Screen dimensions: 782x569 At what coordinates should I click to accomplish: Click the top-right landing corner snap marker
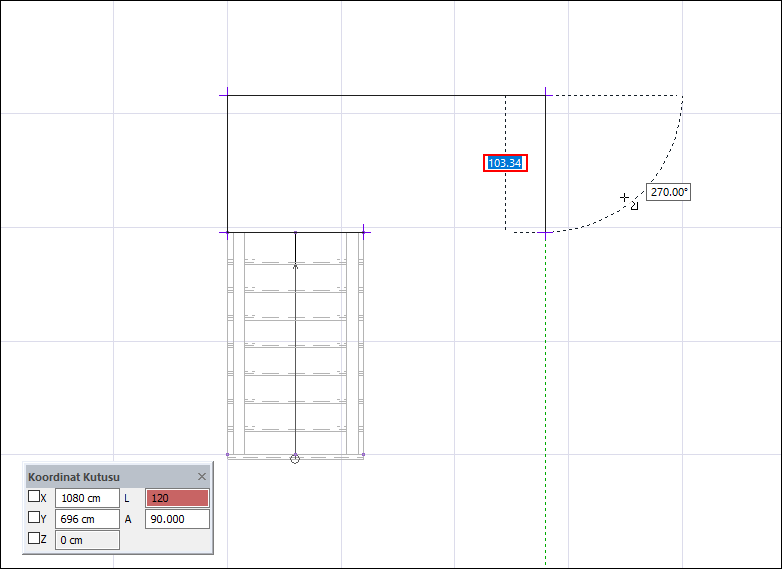click(546, 95)
